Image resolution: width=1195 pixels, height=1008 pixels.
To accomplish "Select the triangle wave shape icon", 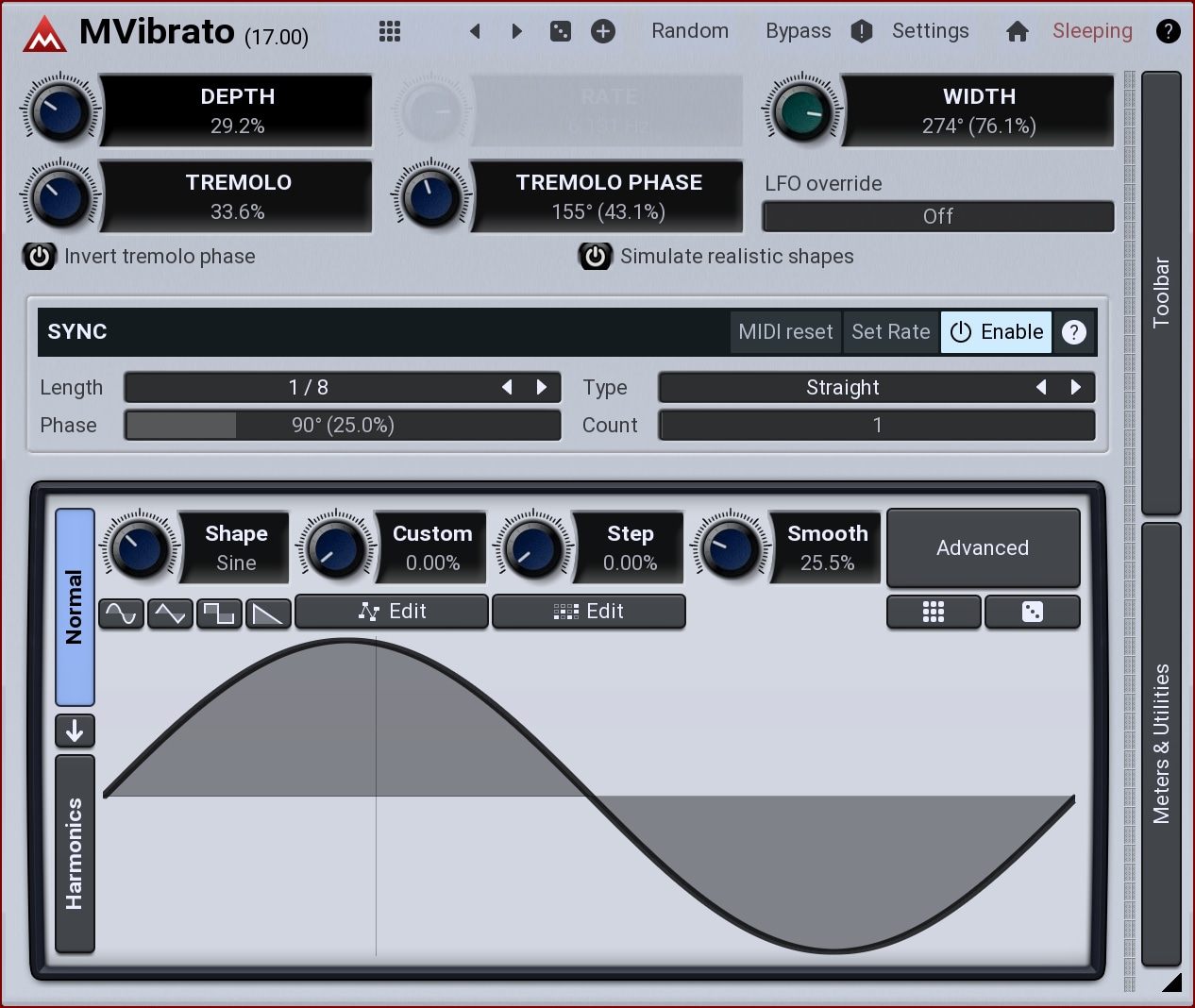I will click(170, 614).
